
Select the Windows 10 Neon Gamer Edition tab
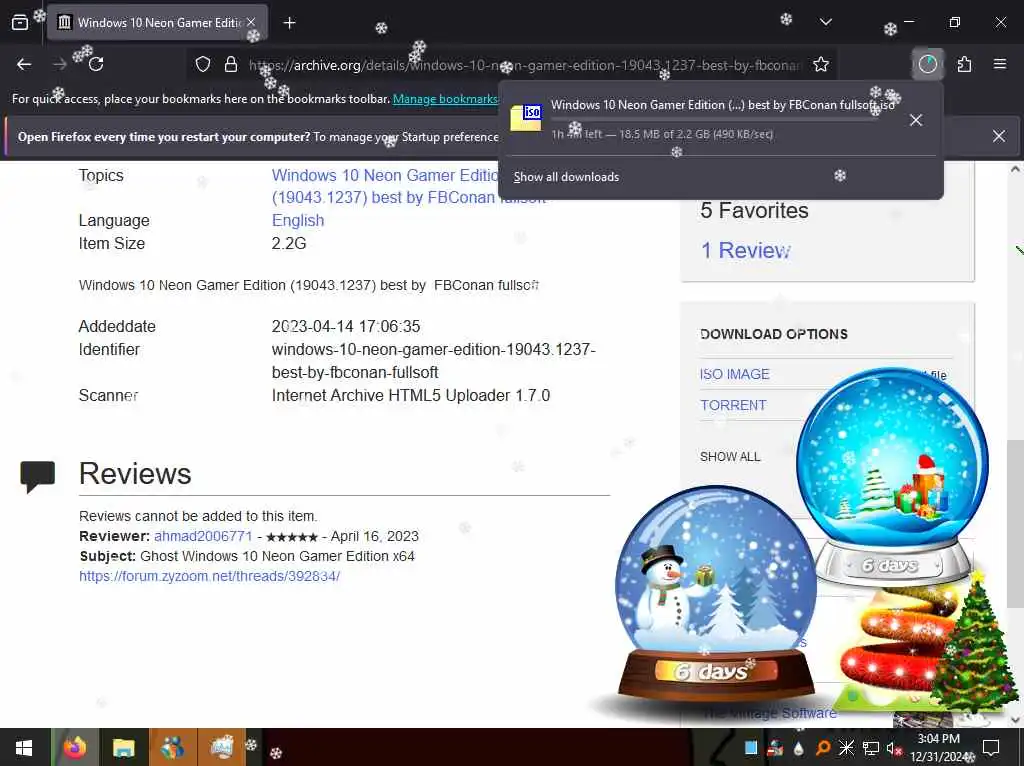pos(157,23)
